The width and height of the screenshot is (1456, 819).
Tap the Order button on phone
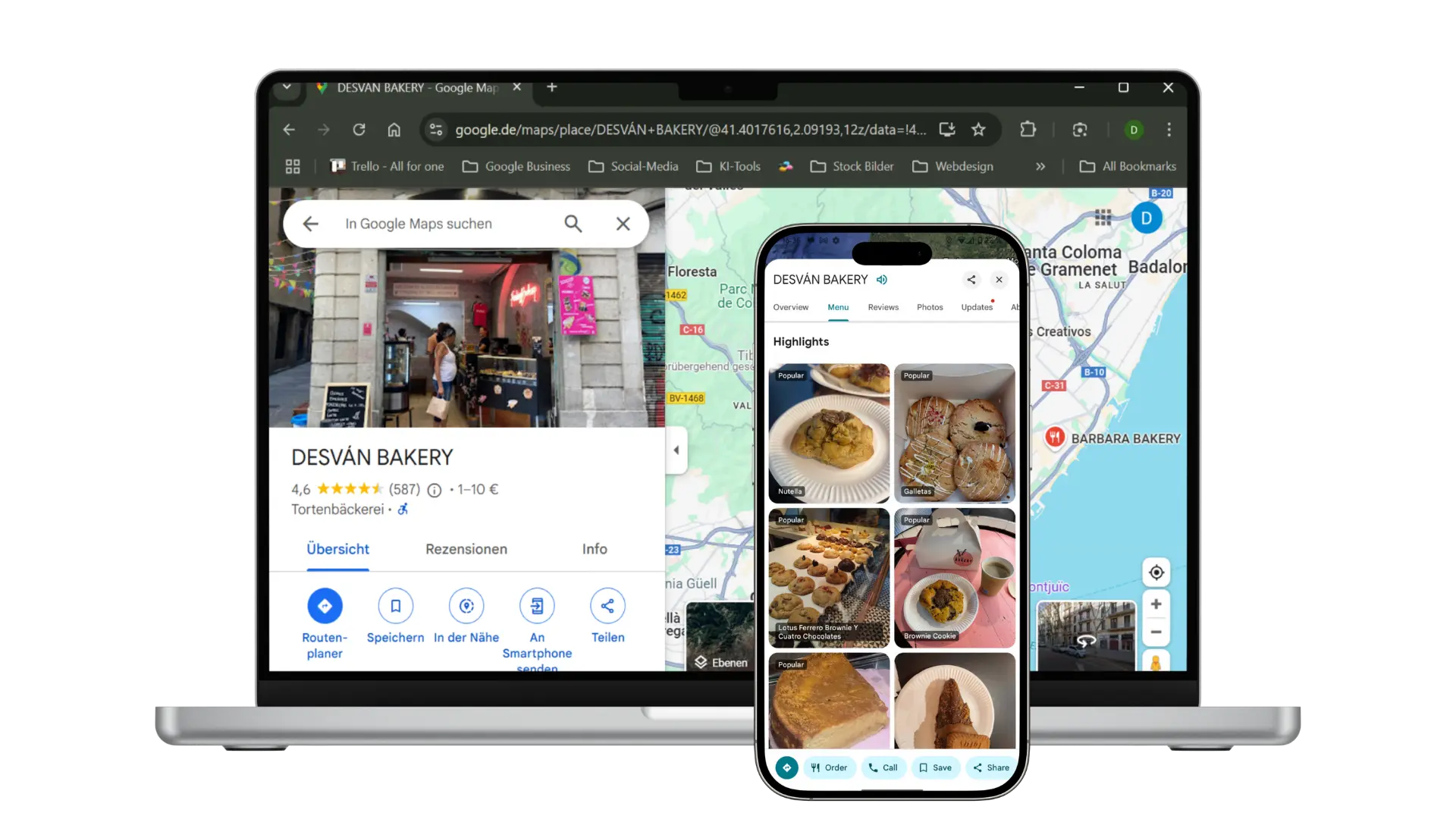pyautogui.click(x=830, y=767)
